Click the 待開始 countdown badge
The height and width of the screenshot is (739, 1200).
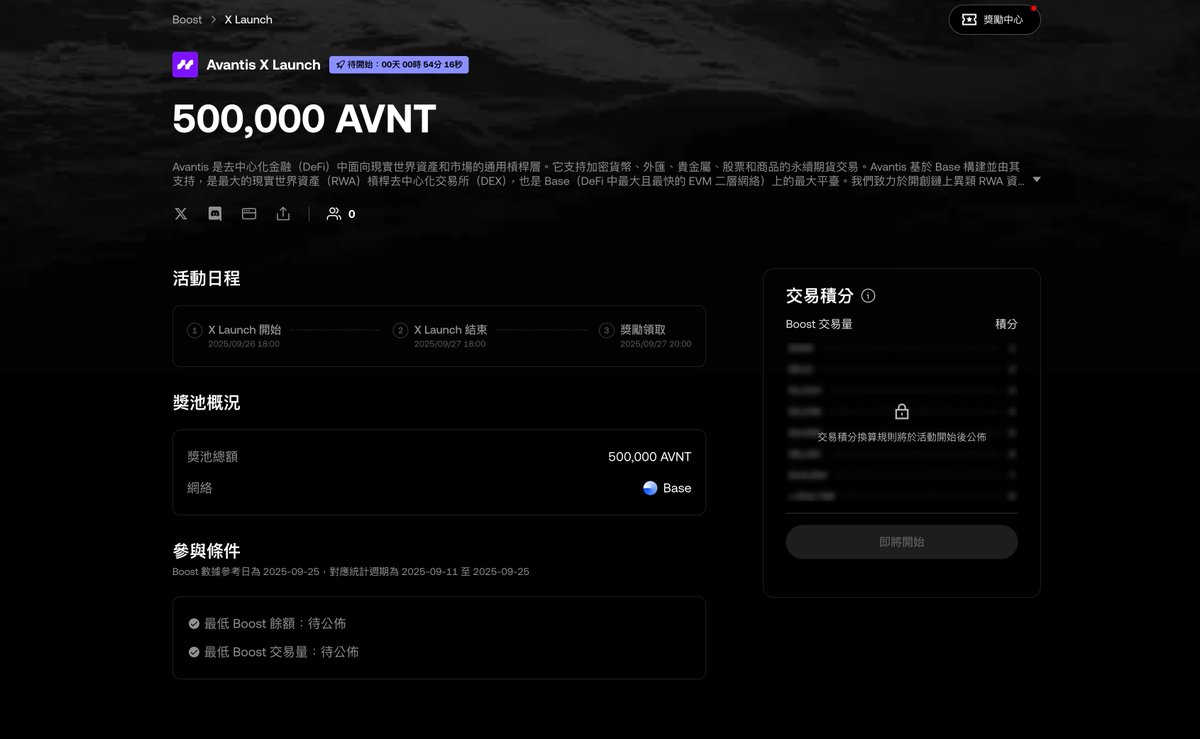pos(399,65)
